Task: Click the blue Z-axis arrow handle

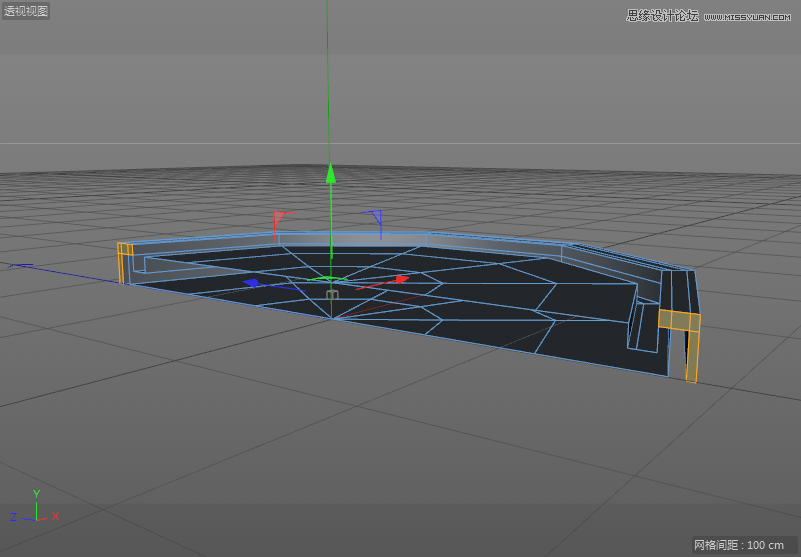Action: tap(253, 283)
